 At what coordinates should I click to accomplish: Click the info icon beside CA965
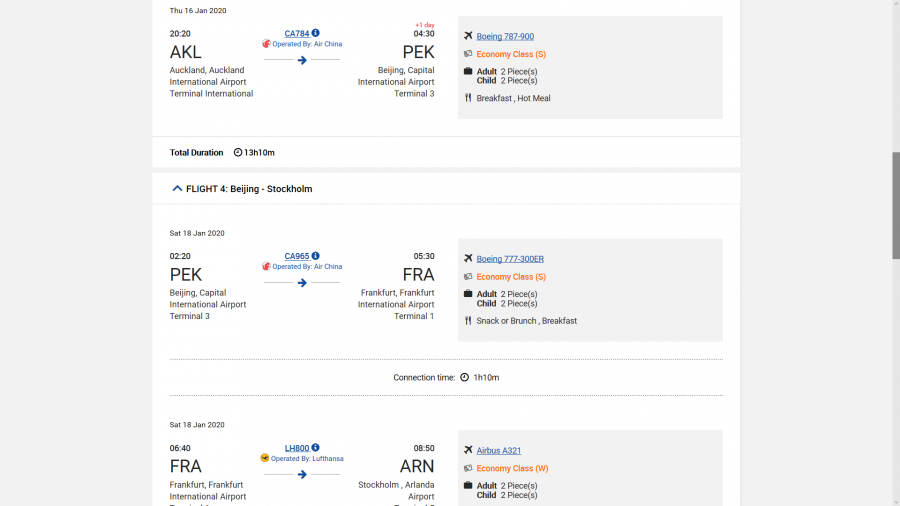pos(316,256)
